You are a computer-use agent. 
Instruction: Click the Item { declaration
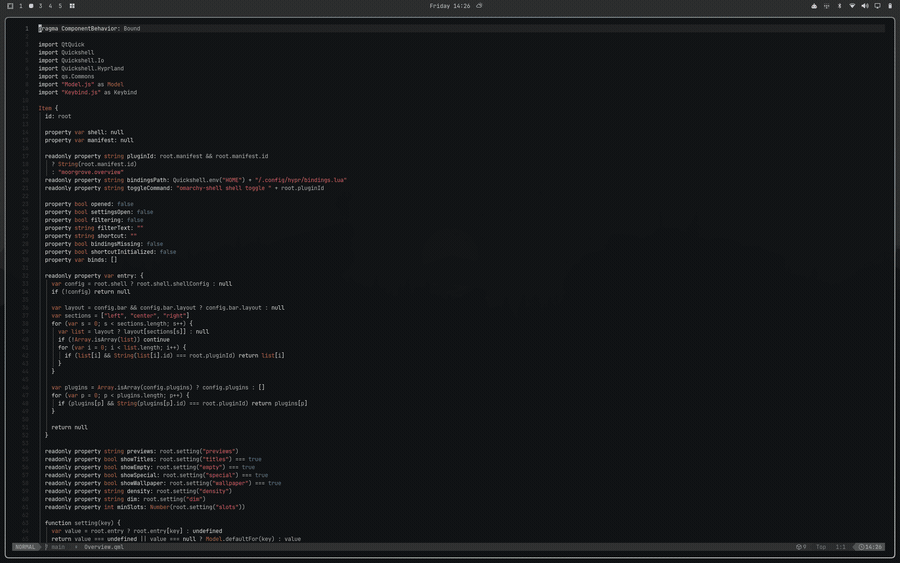pyautogui.click(x=48, y=108)
